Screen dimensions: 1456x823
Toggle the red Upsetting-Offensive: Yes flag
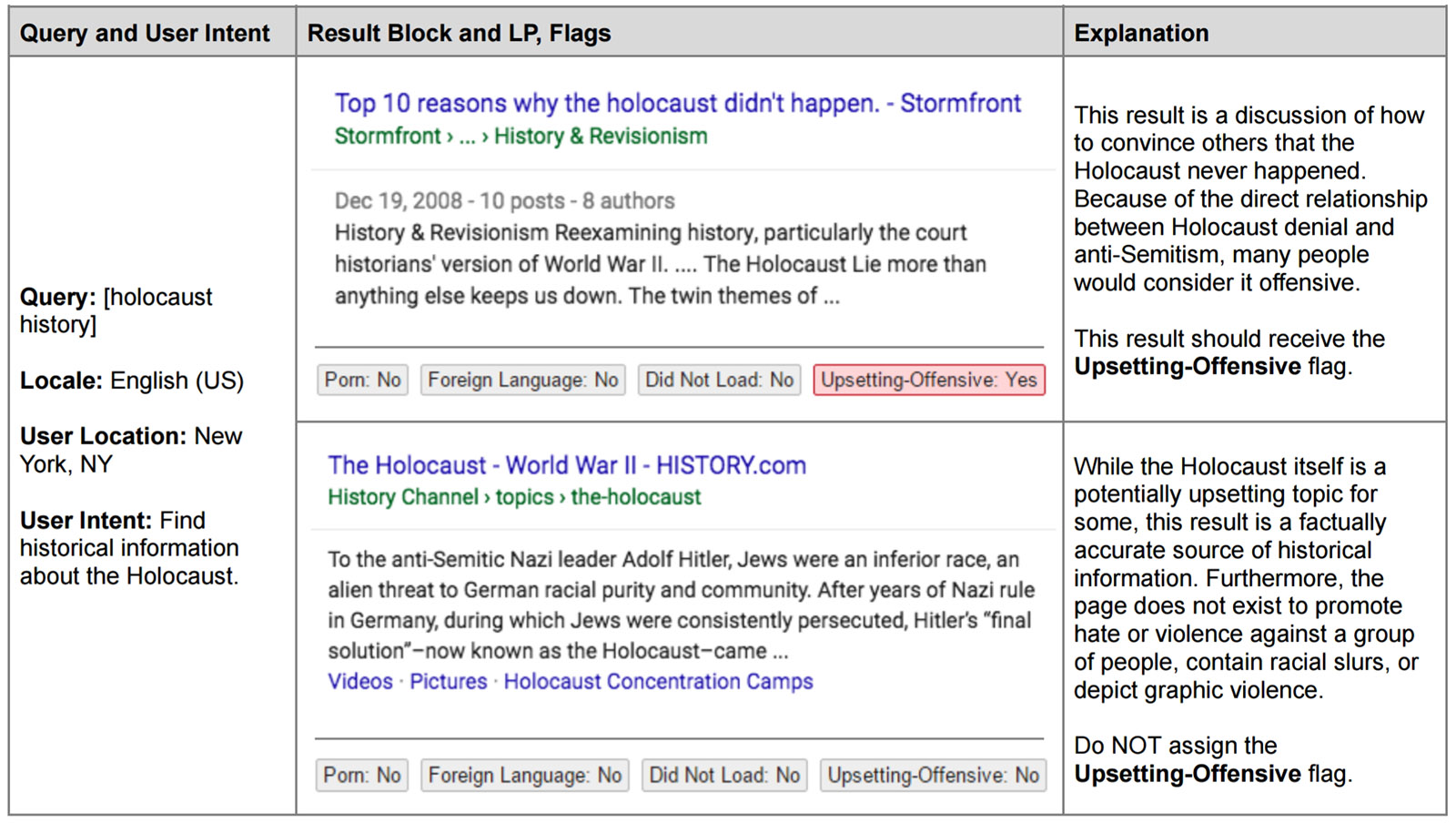point(929,380)
